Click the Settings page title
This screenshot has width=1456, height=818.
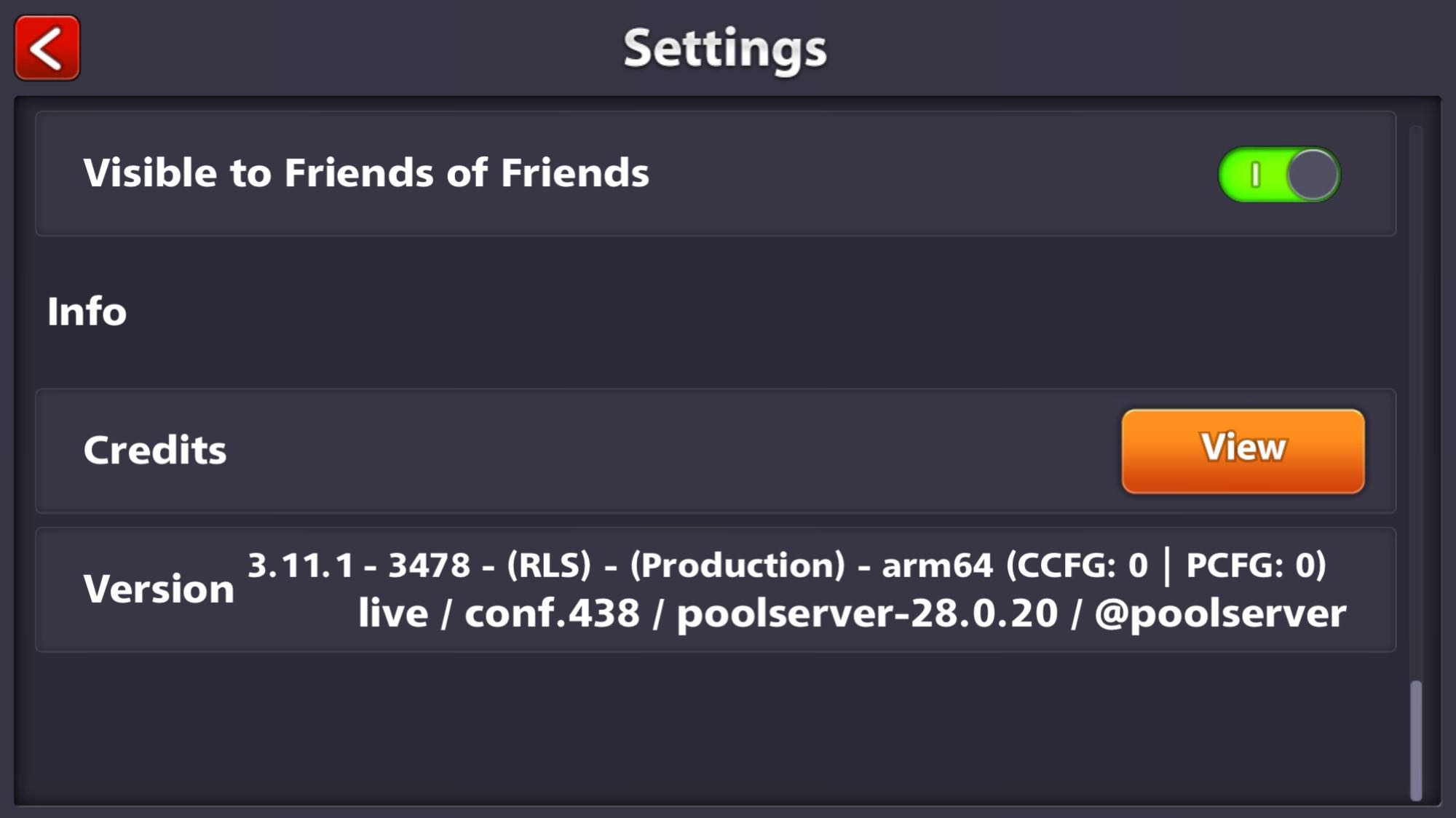[x=725, y=49]
